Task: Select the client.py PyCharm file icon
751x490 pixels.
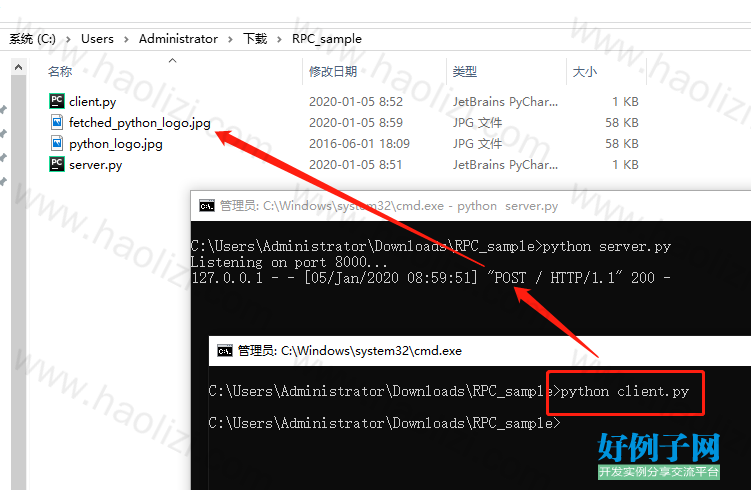Action: point(57,101)
